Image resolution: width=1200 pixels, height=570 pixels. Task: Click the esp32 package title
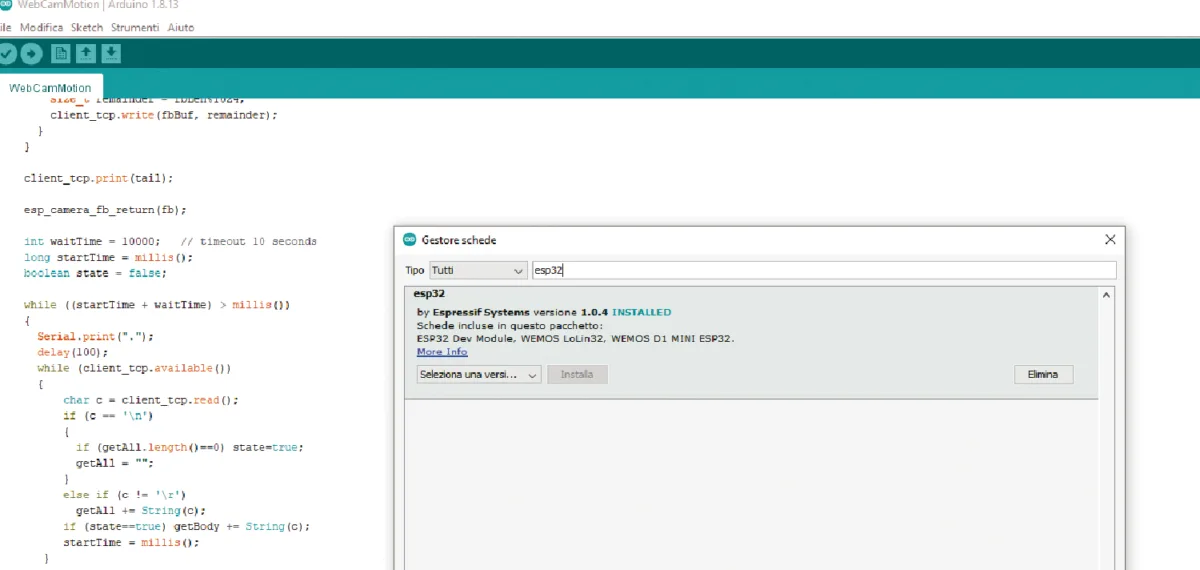429,294
